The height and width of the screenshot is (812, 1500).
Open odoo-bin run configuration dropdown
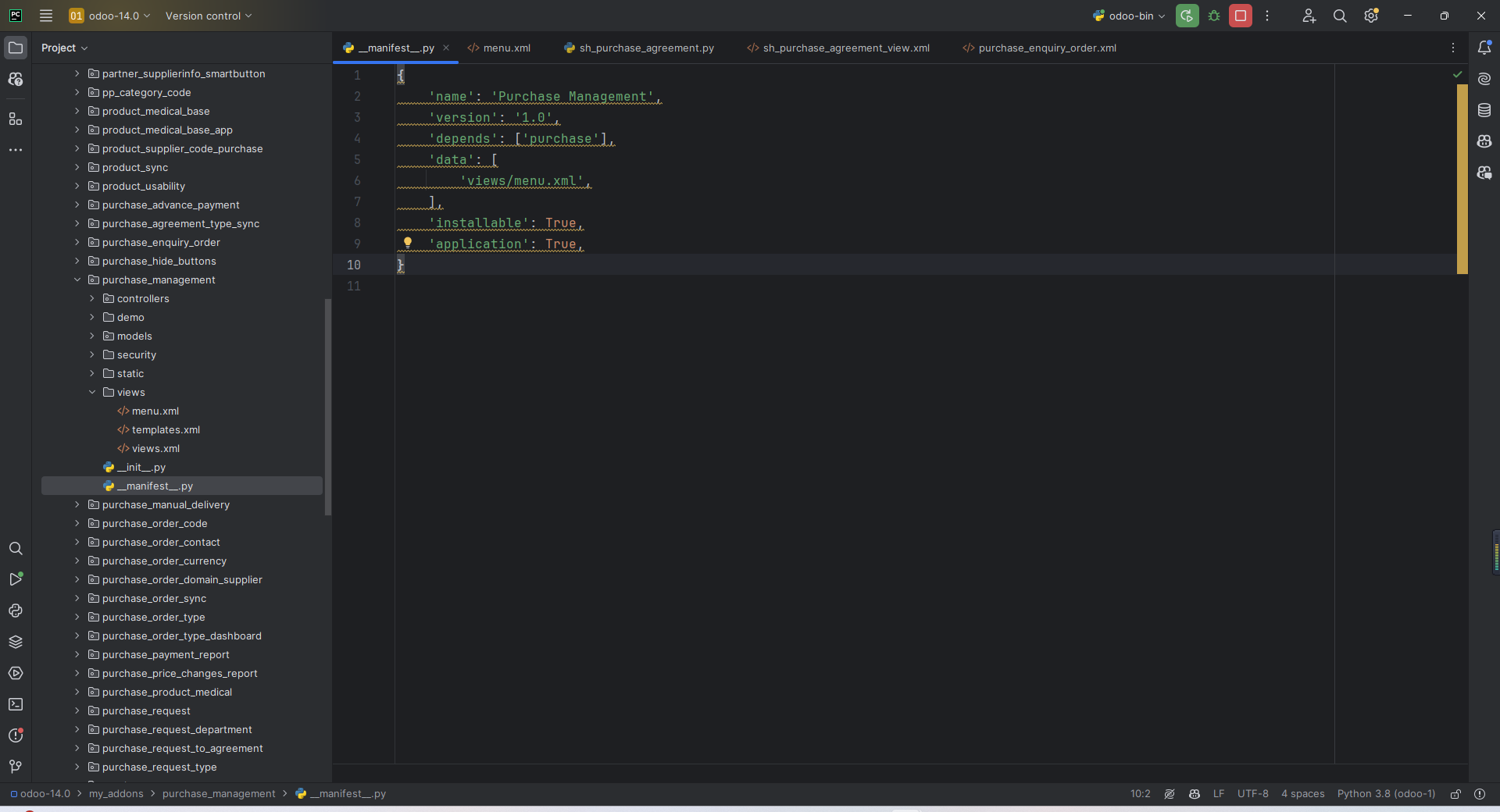[1129, 16]
